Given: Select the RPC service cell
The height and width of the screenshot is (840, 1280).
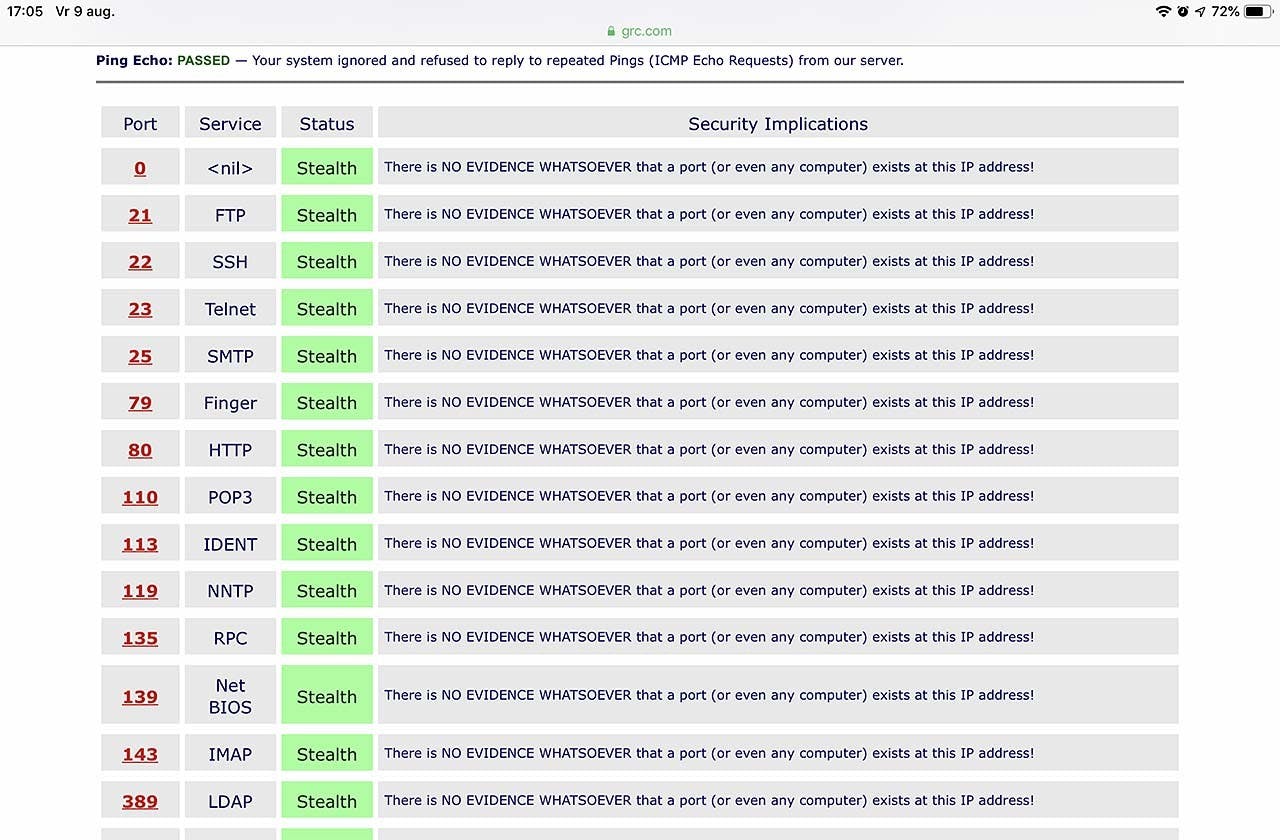Looking at the screenshot, I should (x=230, y=638).
